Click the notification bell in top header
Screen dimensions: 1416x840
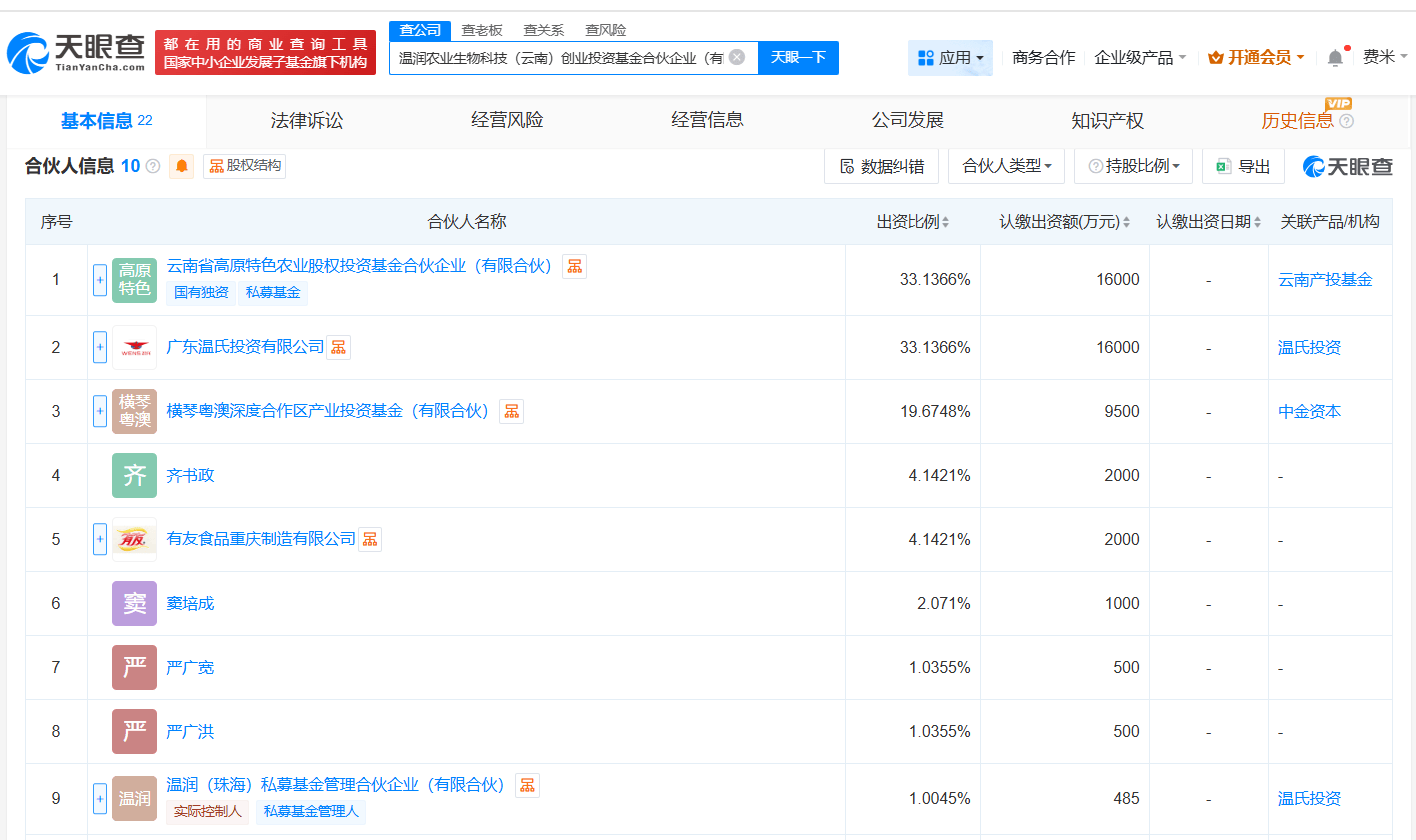(x=1335, y=58)
